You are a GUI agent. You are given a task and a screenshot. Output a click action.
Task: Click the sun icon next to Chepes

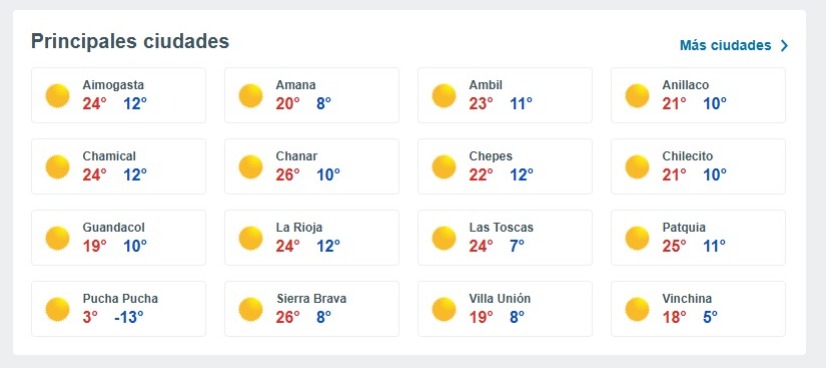(x=444, y=167)
